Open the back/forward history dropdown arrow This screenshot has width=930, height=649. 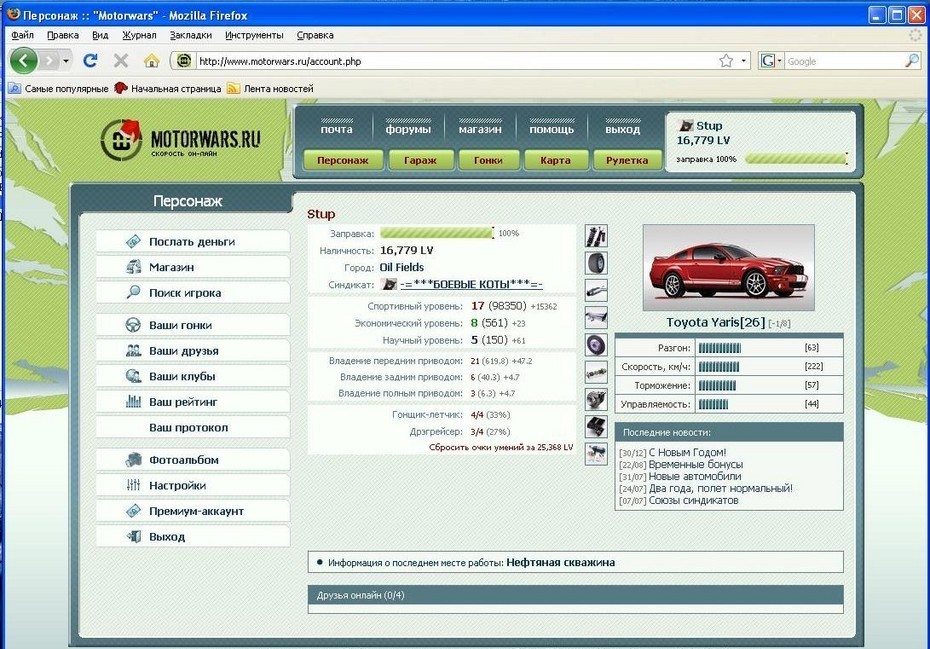tap(66, 61)
